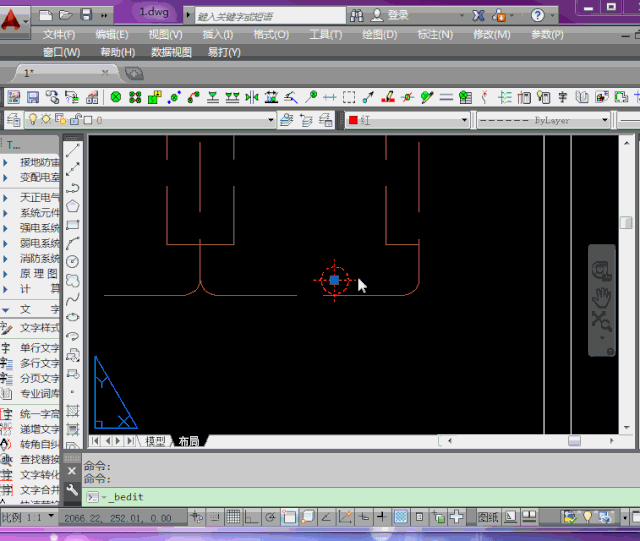This screenshot has height=541, width=640.
Task: Toggle the light bulb layer visibility icon
Action: point(31,120)
